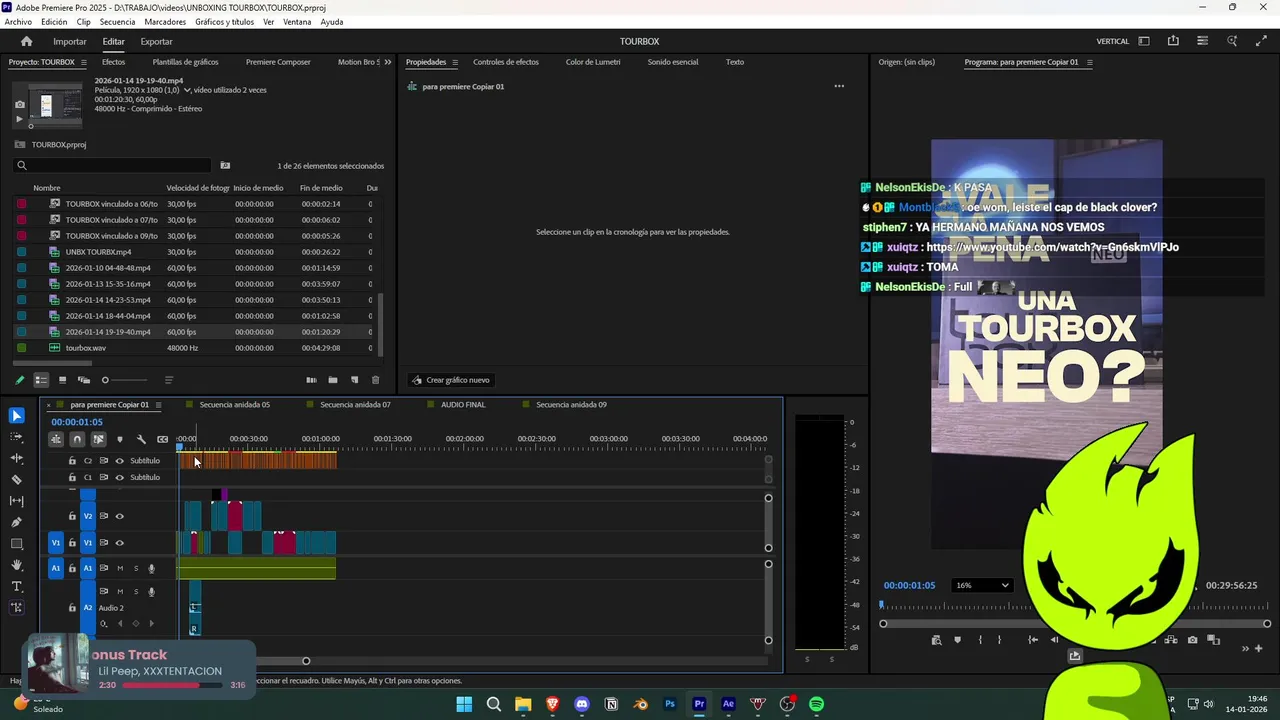Switch project panel to freeform view

(84, 380)
